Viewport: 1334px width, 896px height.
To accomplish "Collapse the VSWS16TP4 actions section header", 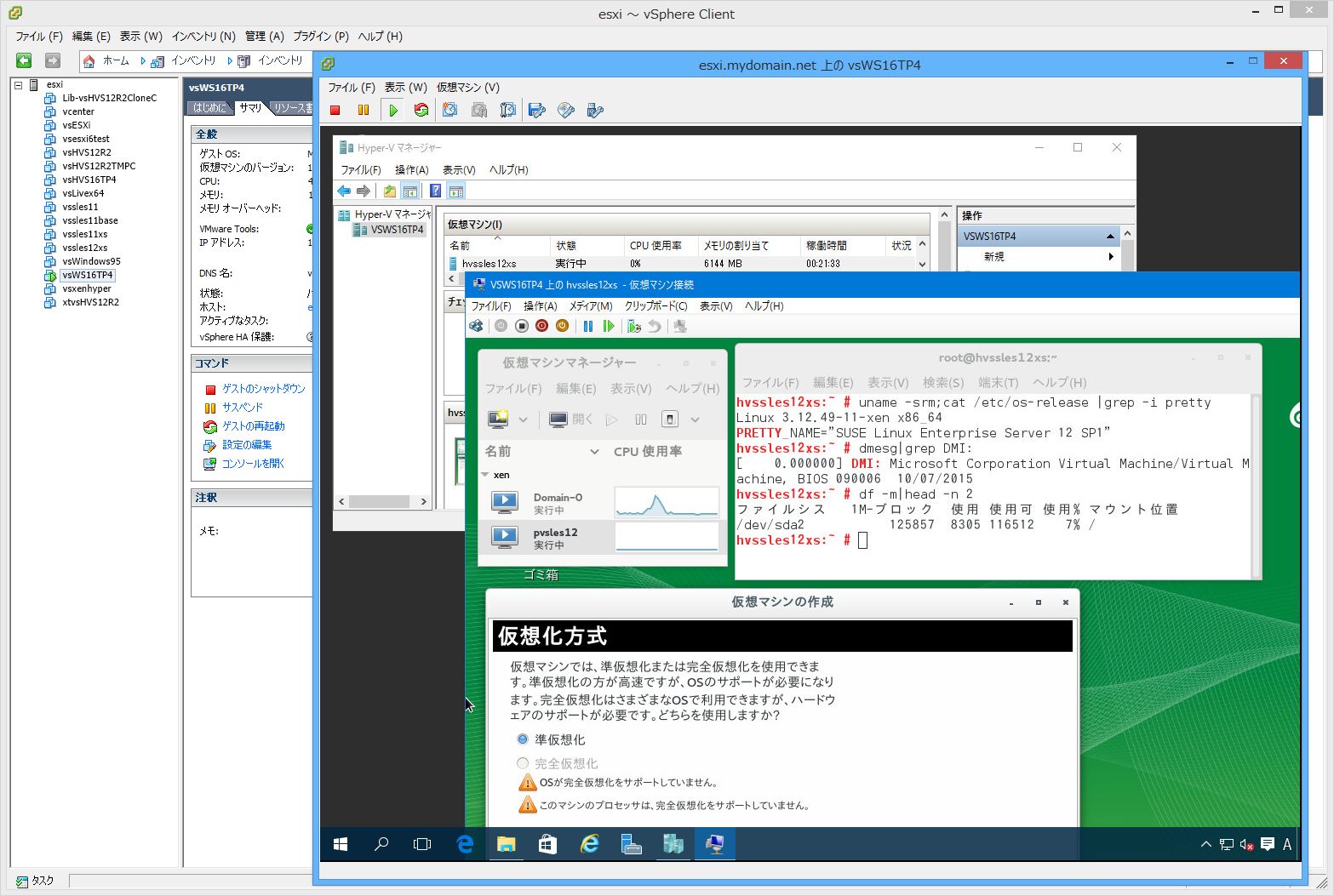I will 1110,236.
